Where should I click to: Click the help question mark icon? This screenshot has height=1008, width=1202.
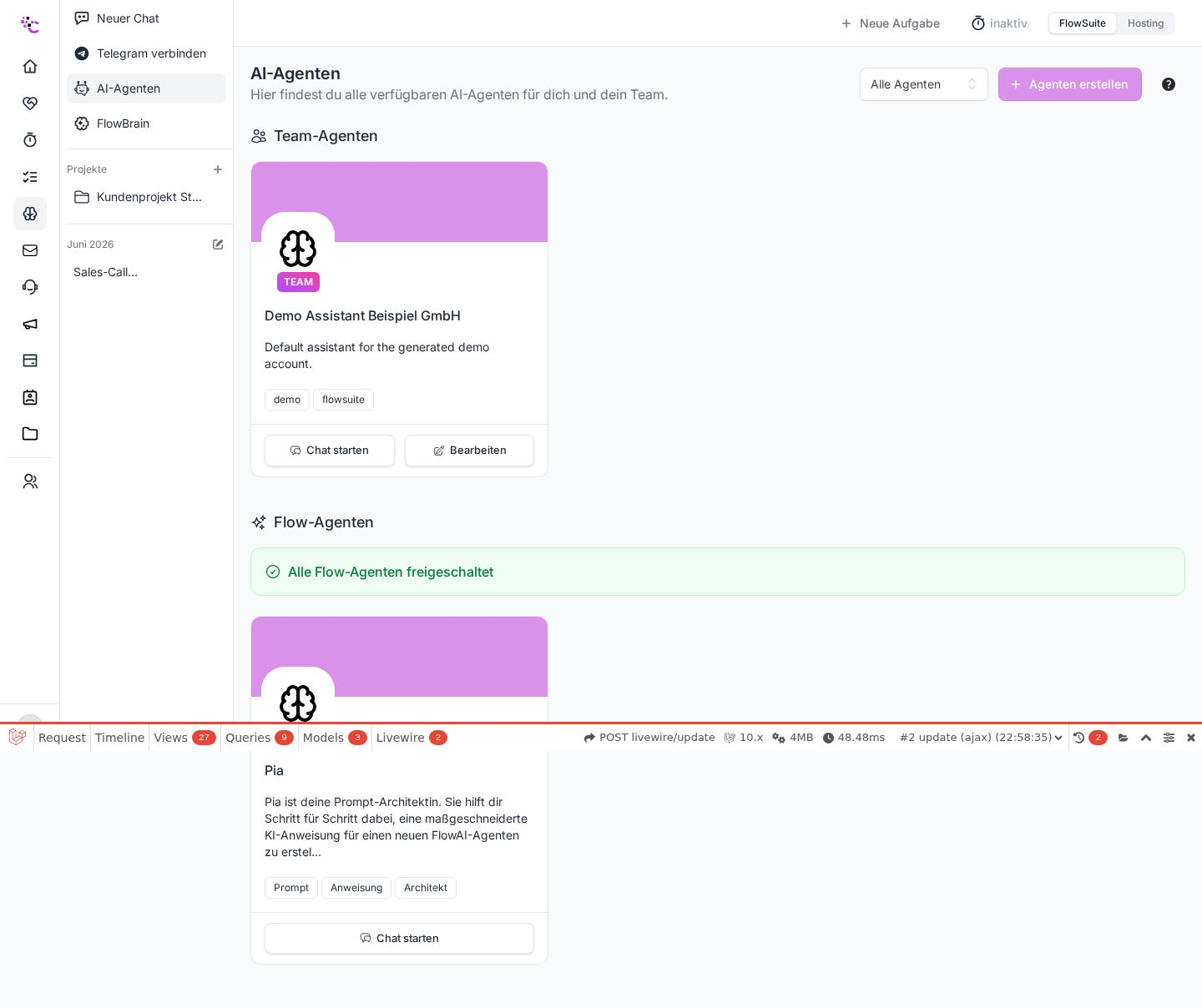coord(1169,84)
